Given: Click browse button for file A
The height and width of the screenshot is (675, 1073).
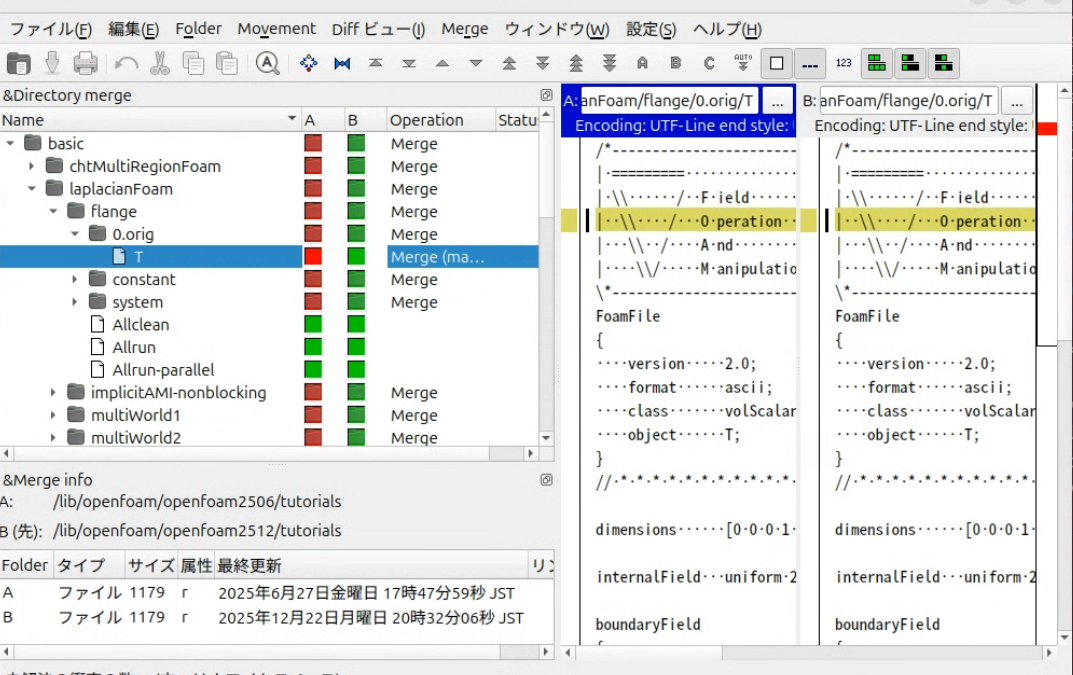Looking at the screenshot, I should click(777, 101).
